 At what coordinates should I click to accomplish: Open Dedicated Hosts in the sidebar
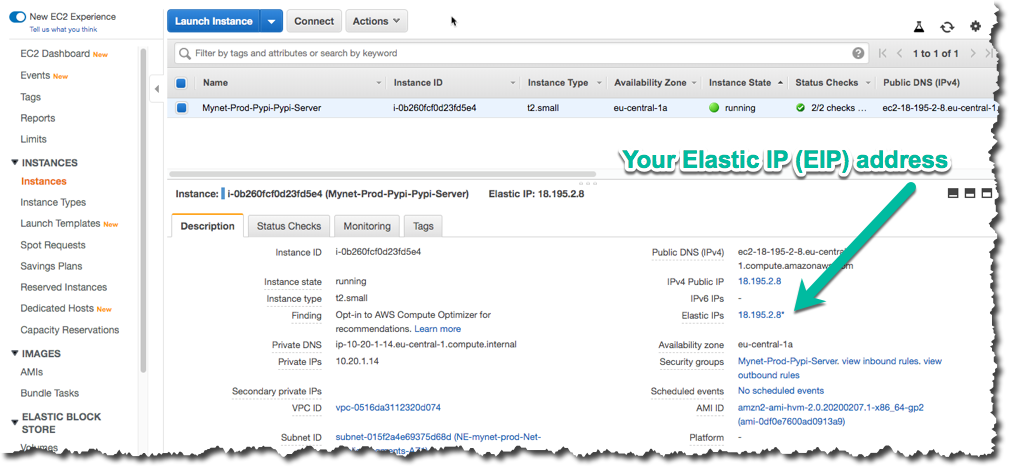point(57,309)
